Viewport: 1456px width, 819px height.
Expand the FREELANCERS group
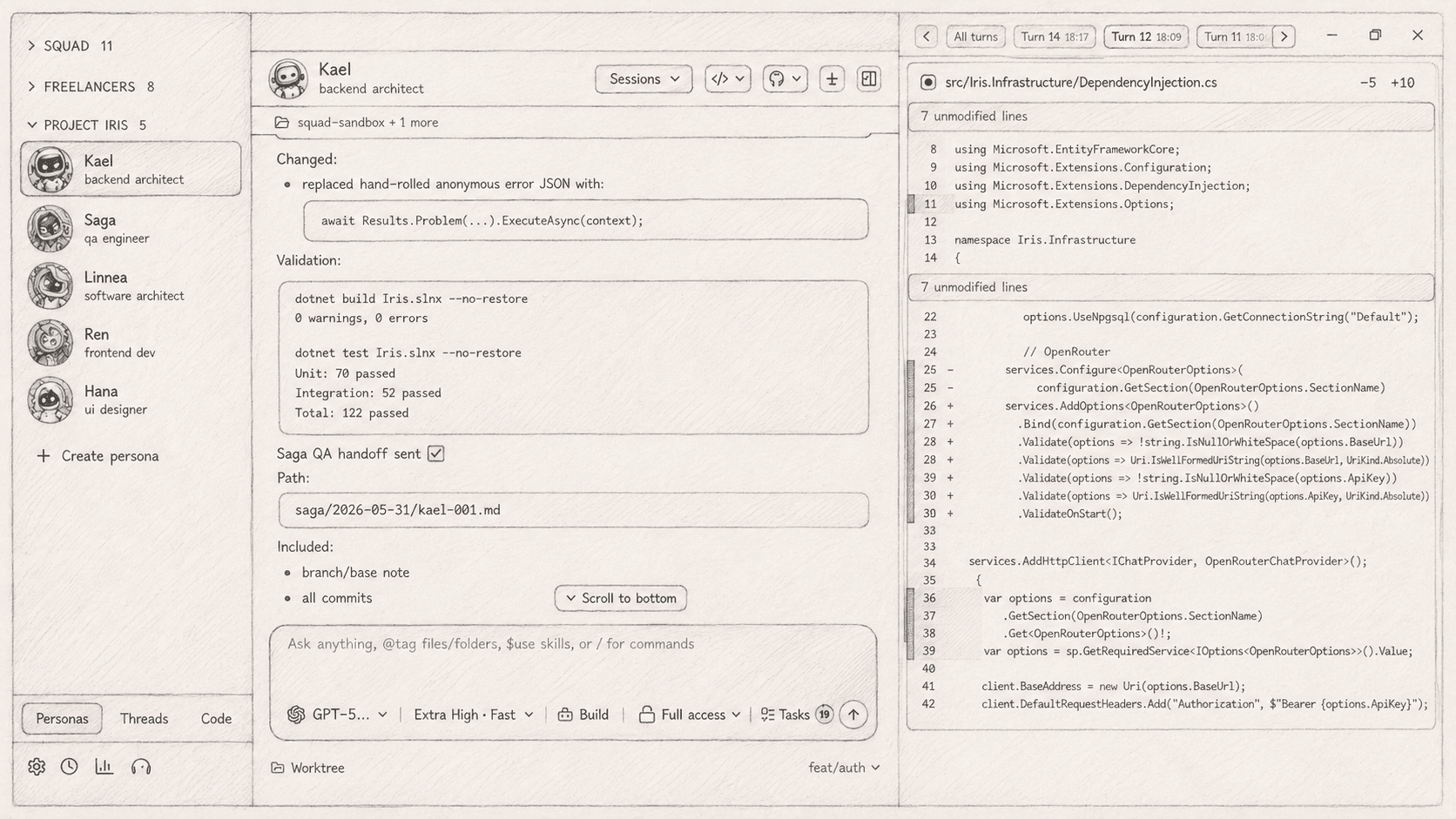point(91,87)
